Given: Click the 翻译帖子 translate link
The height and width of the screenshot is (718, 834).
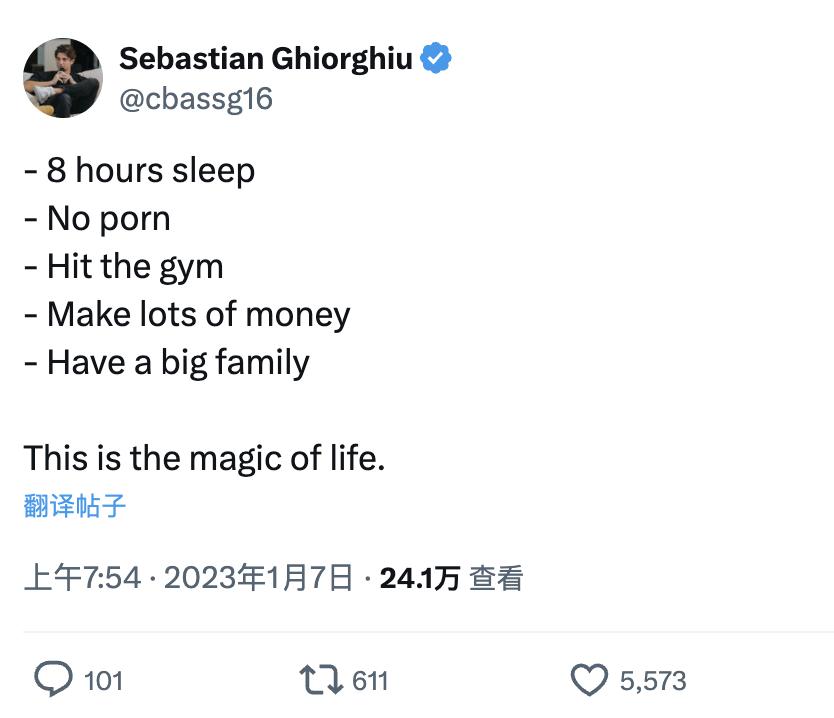Looking at the screenshot, I should click(75, 505).
